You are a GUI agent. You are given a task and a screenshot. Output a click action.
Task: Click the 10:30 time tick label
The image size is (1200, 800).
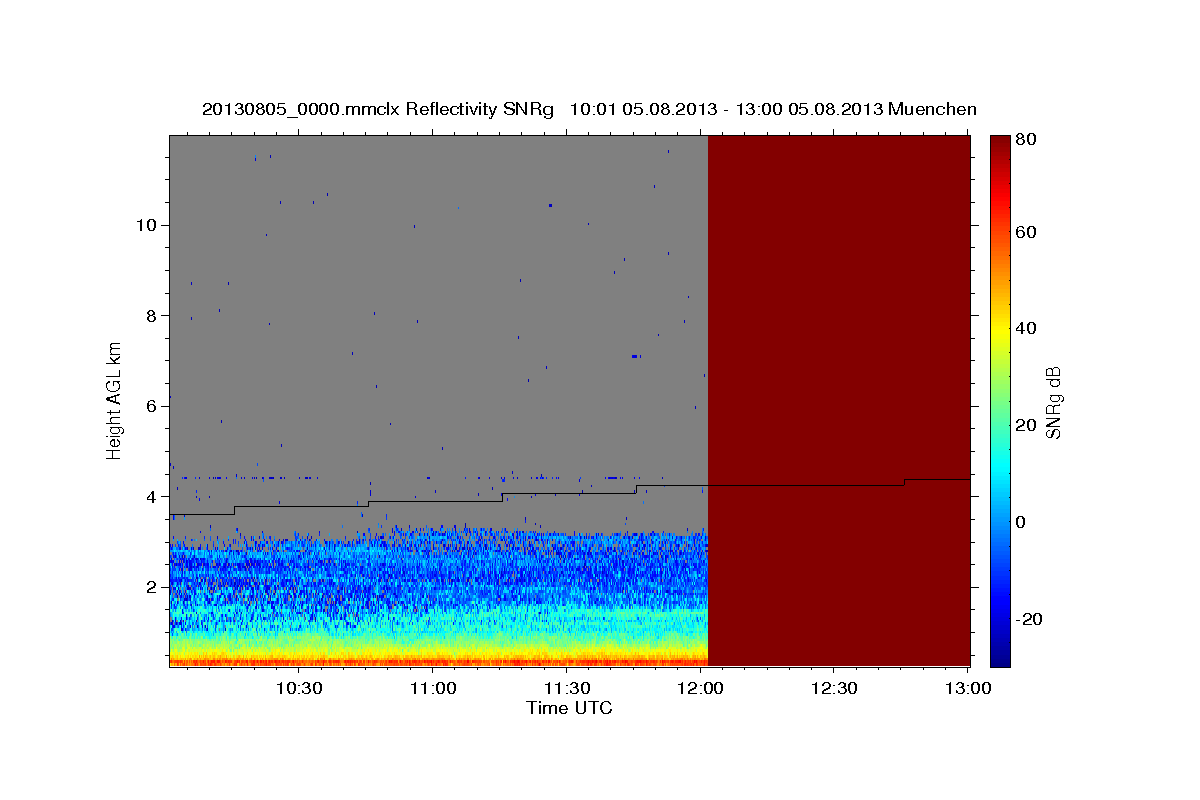point(299,689)
